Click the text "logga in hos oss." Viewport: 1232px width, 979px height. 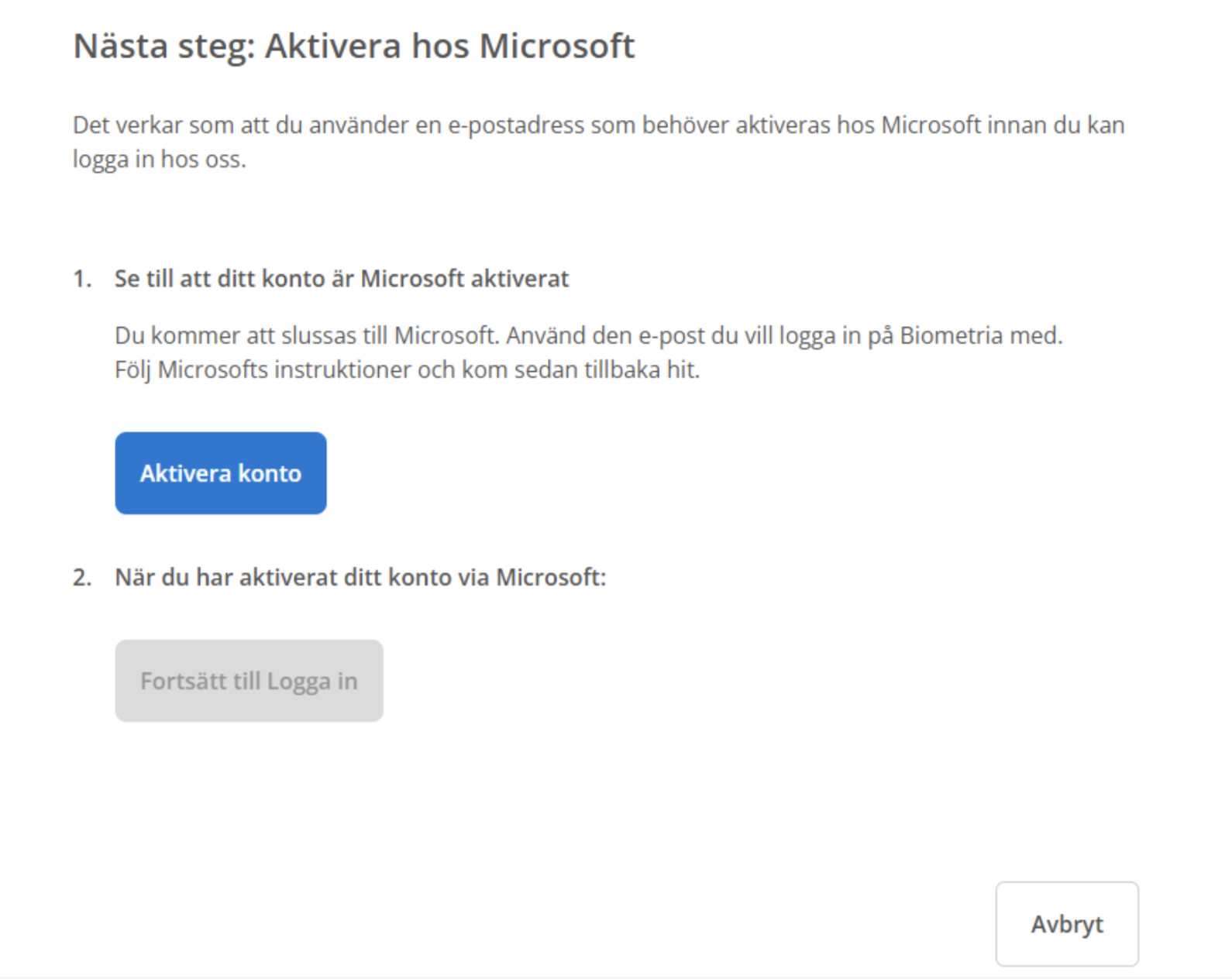tap(160, 159)
